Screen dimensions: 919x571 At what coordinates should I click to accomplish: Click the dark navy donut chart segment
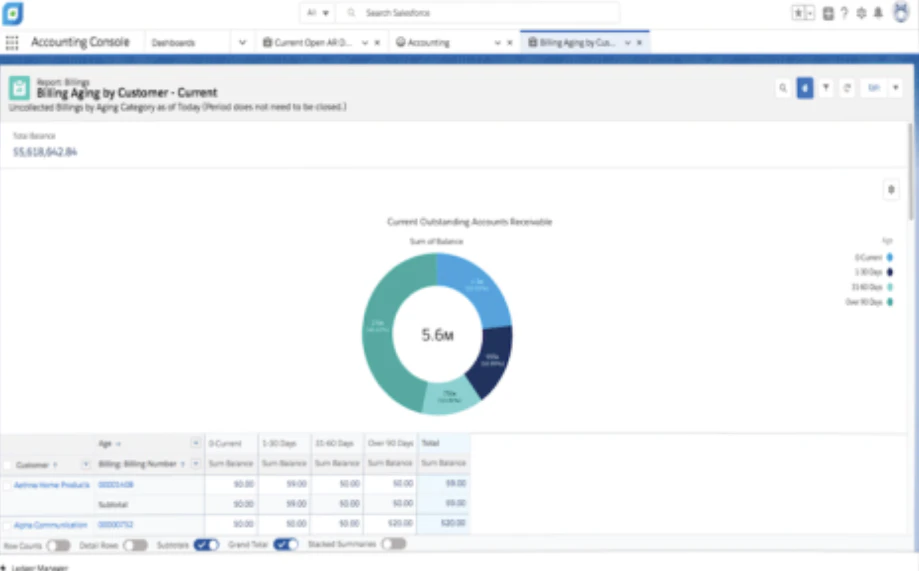(491, 362)
